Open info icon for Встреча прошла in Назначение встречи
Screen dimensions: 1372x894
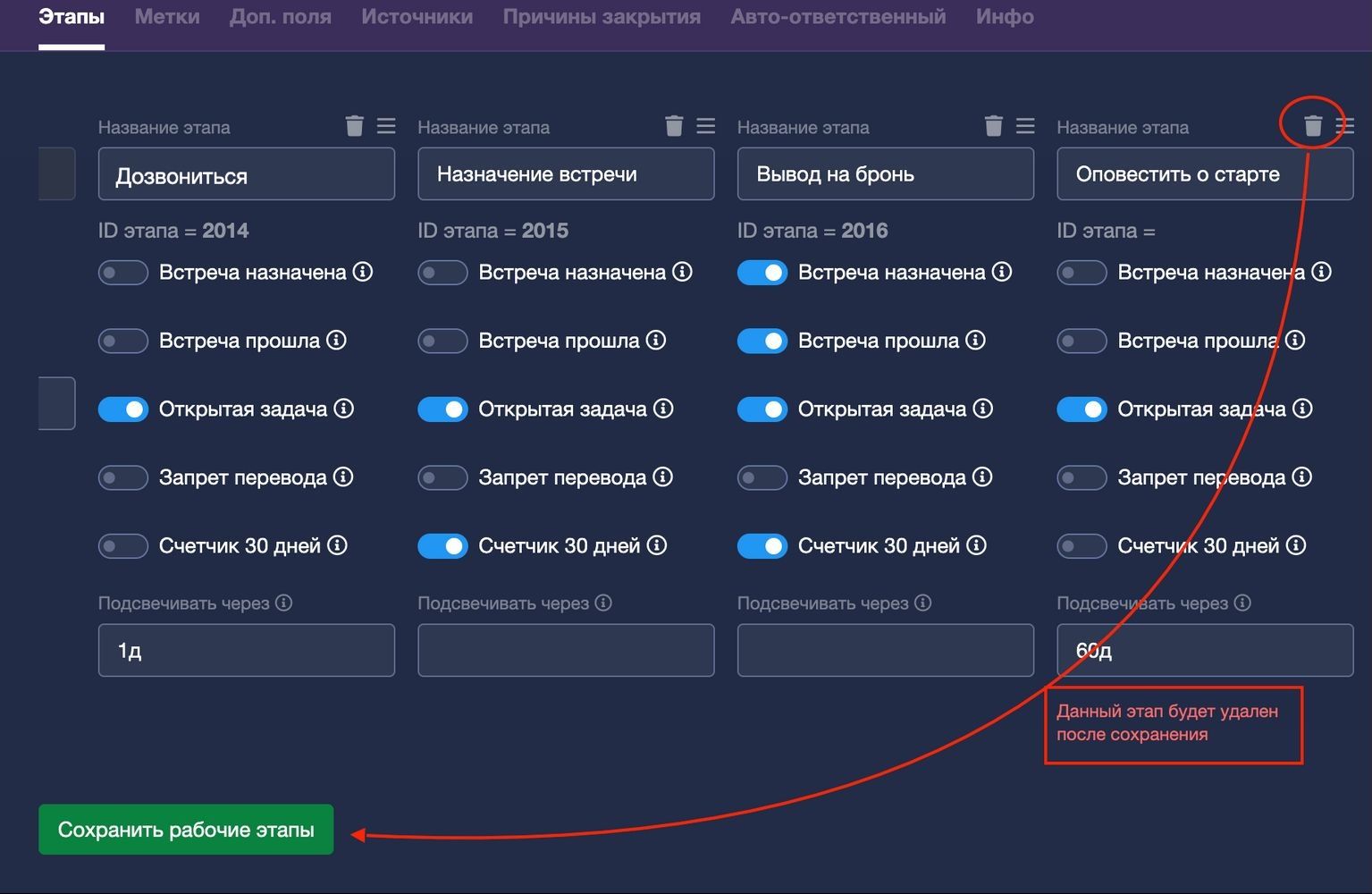(x=656, y=341)
